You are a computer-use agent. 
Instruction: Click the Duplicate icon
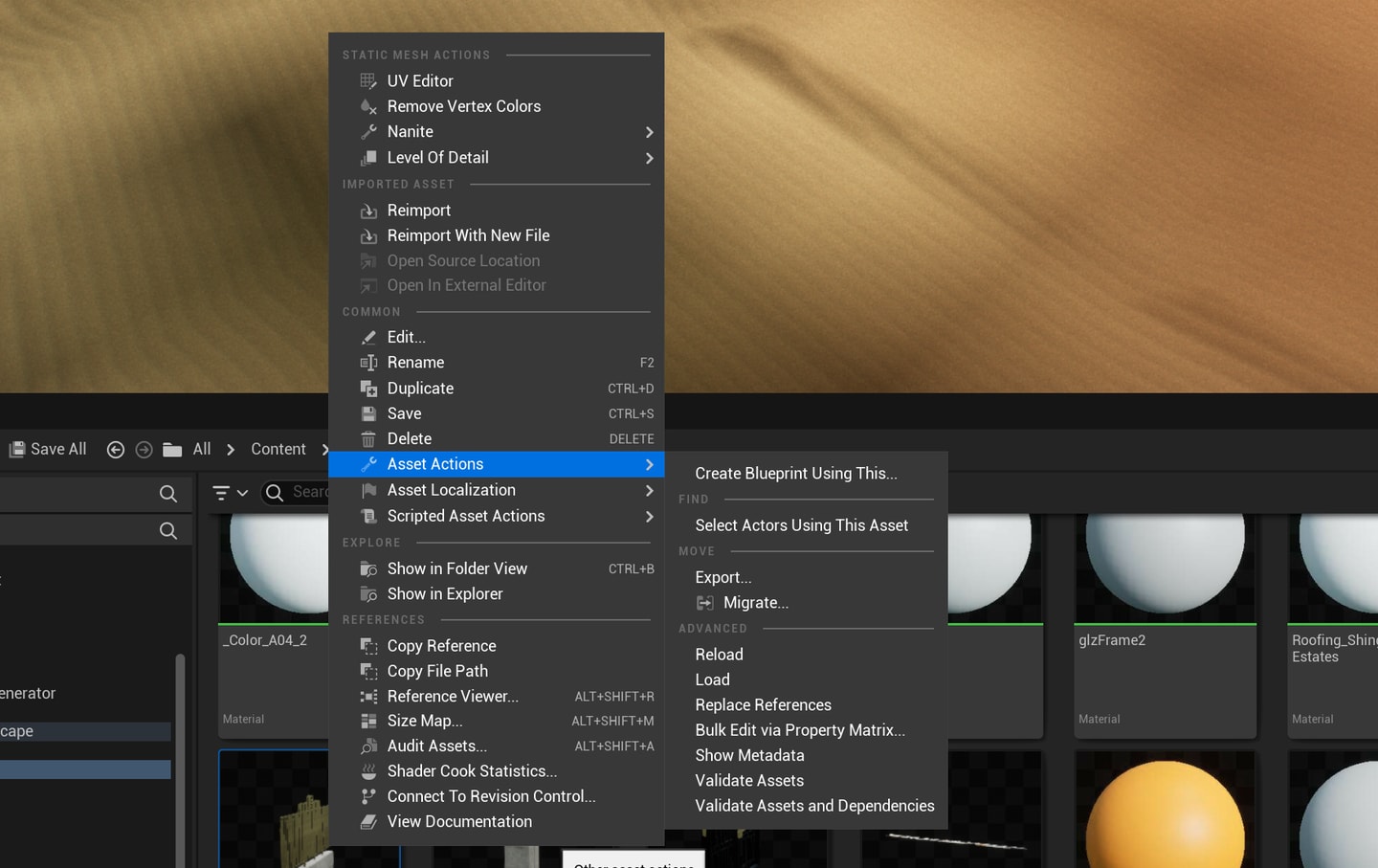pos(368,389)
